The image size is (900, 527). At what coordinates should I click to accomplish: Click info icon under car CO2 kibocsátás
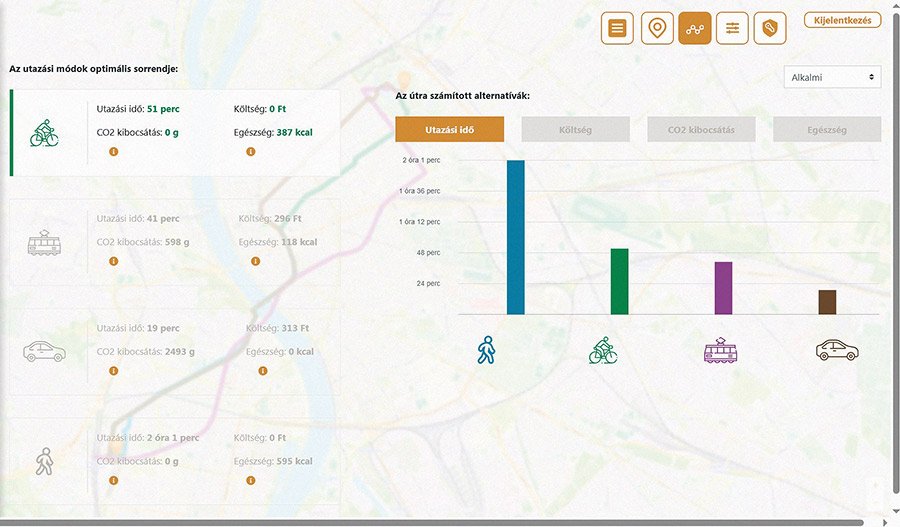tap(113, 371)
